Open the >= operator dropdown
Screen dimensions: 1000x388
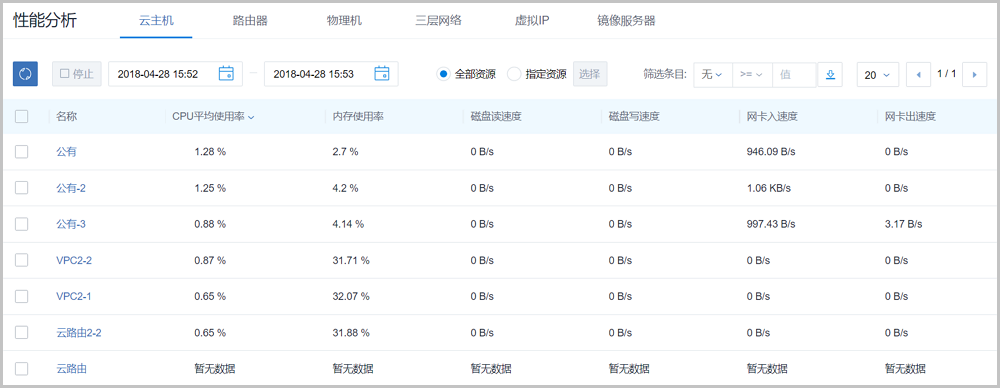click(x=752, y=75)
